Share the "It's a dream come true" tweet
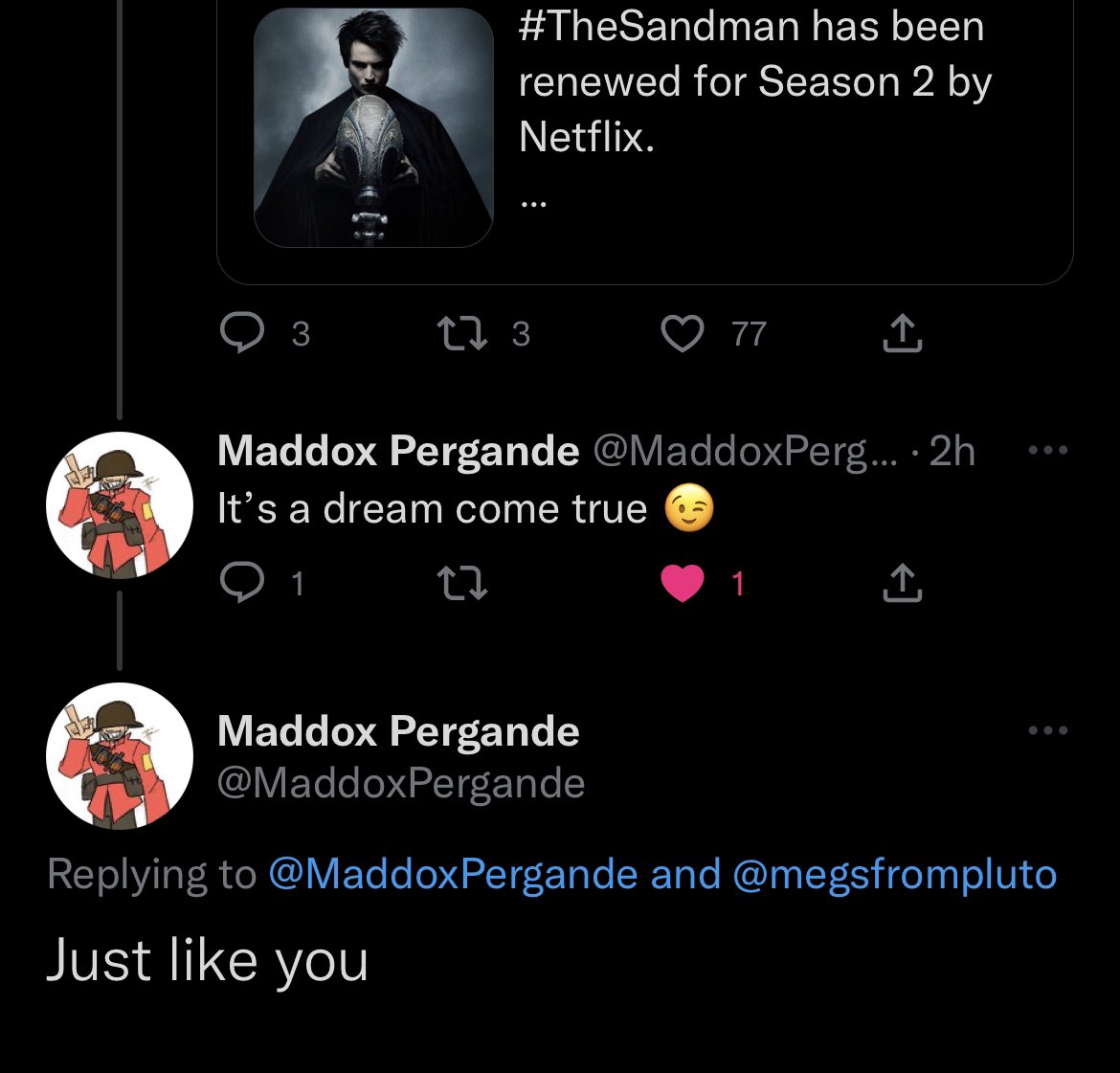The height and width of the screenshot is (1073, 1120). [x=902, y=583]
